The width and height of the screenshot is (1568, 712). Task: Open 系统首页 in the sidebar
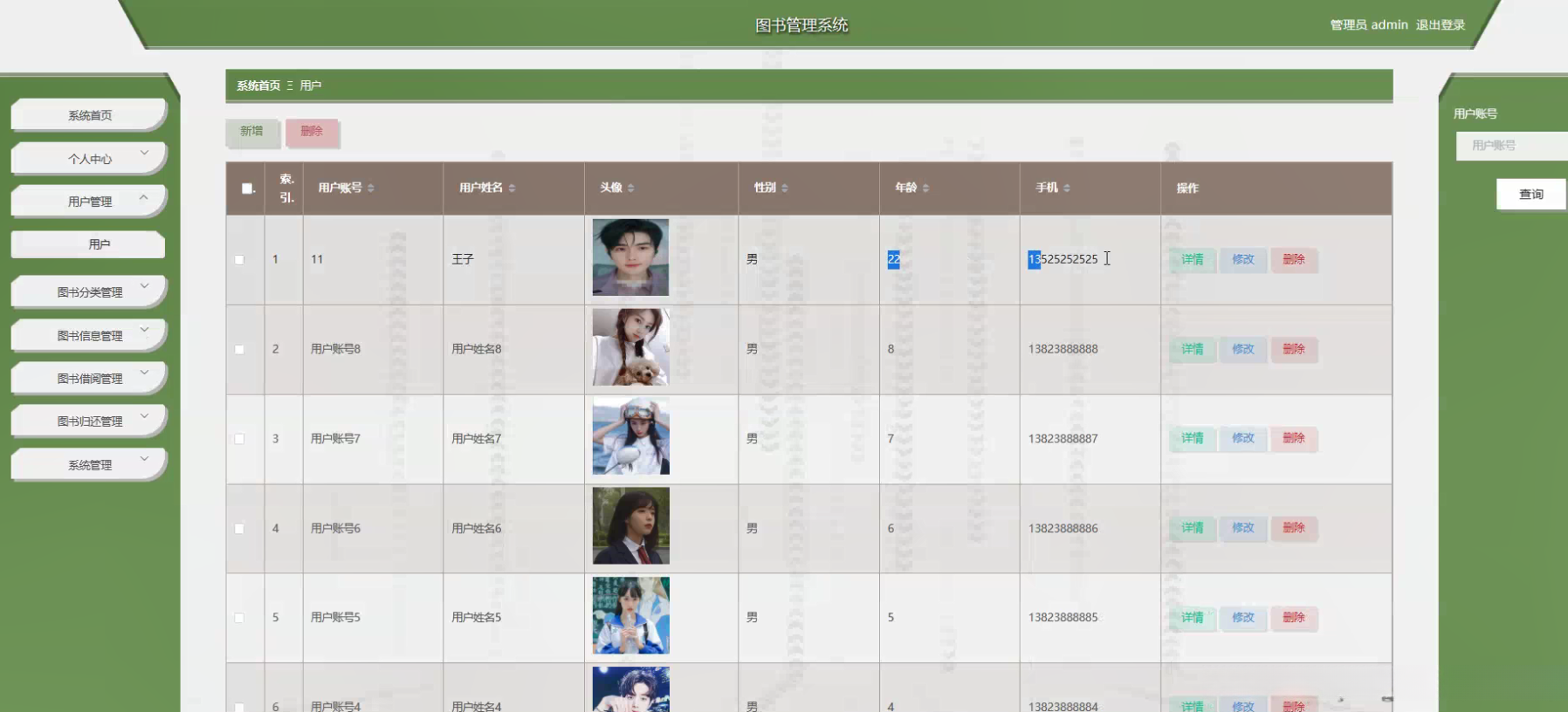click(89, 115)
